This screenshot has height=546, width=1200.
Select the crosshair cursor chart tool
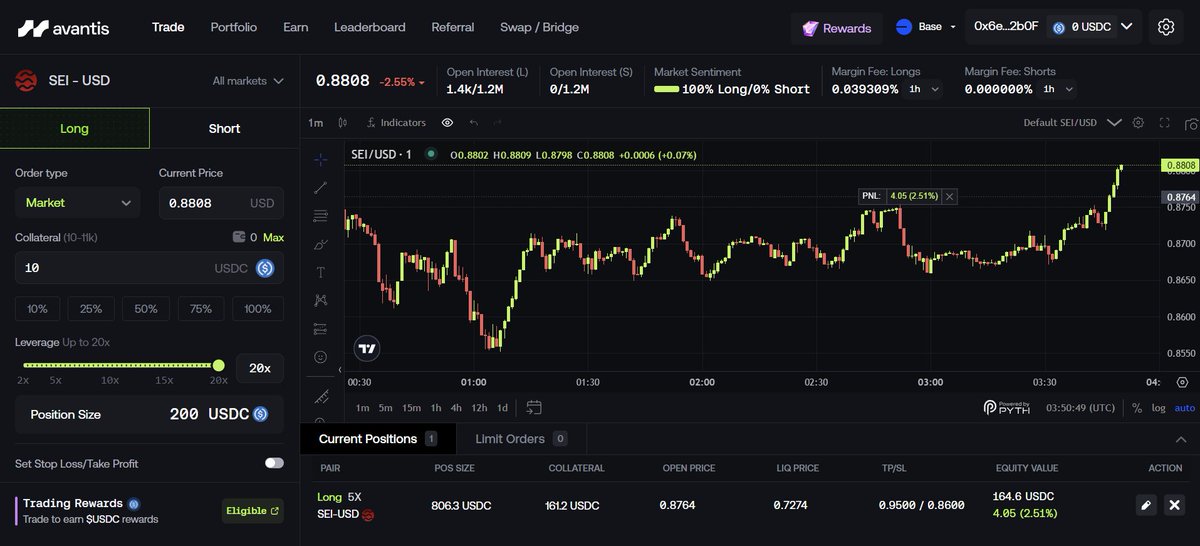[320, 159]
